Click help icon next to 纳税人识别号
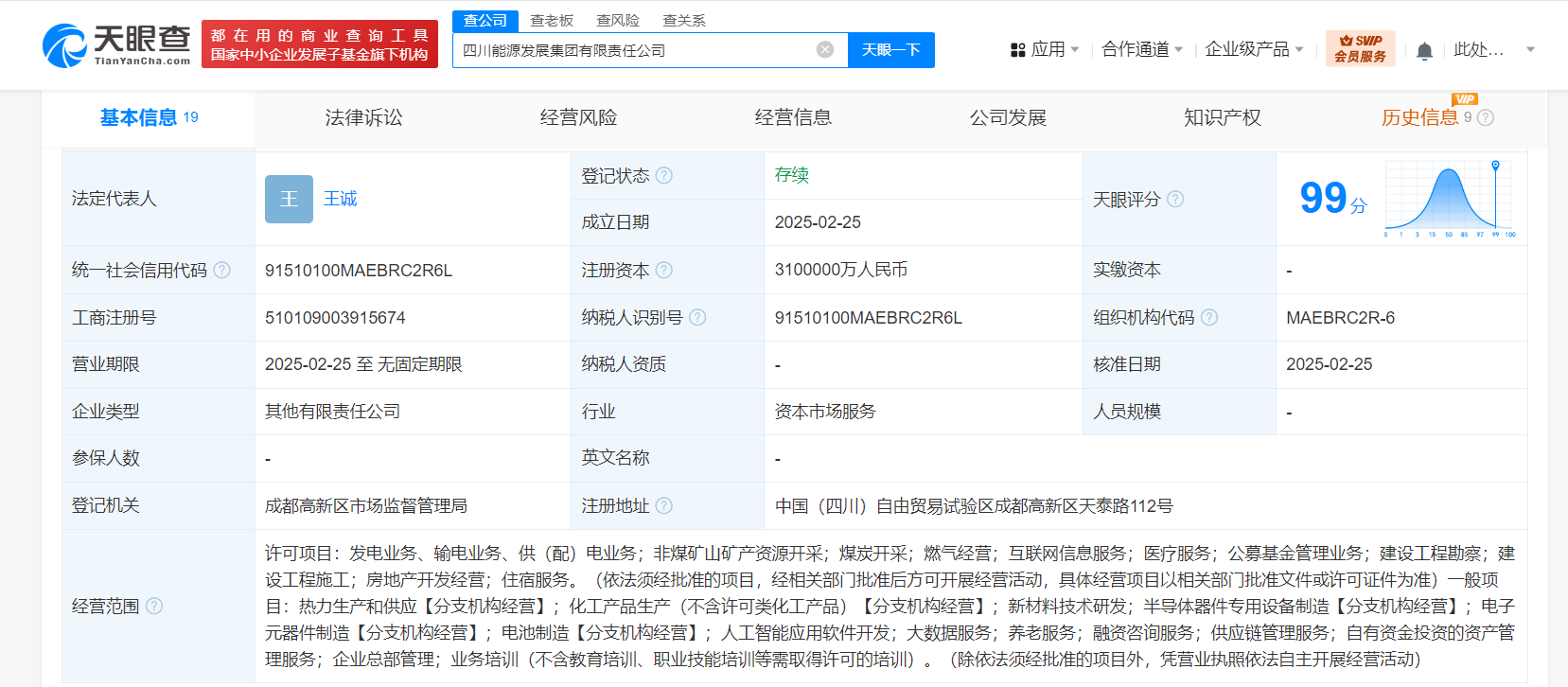The width and height of the screenshot is (1568, 687). tap(697, 317)
